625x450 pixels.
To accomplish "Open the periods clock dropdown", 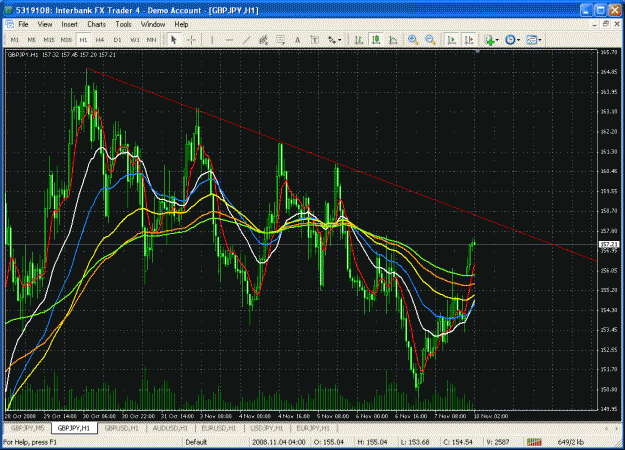I will coord(512,40).
